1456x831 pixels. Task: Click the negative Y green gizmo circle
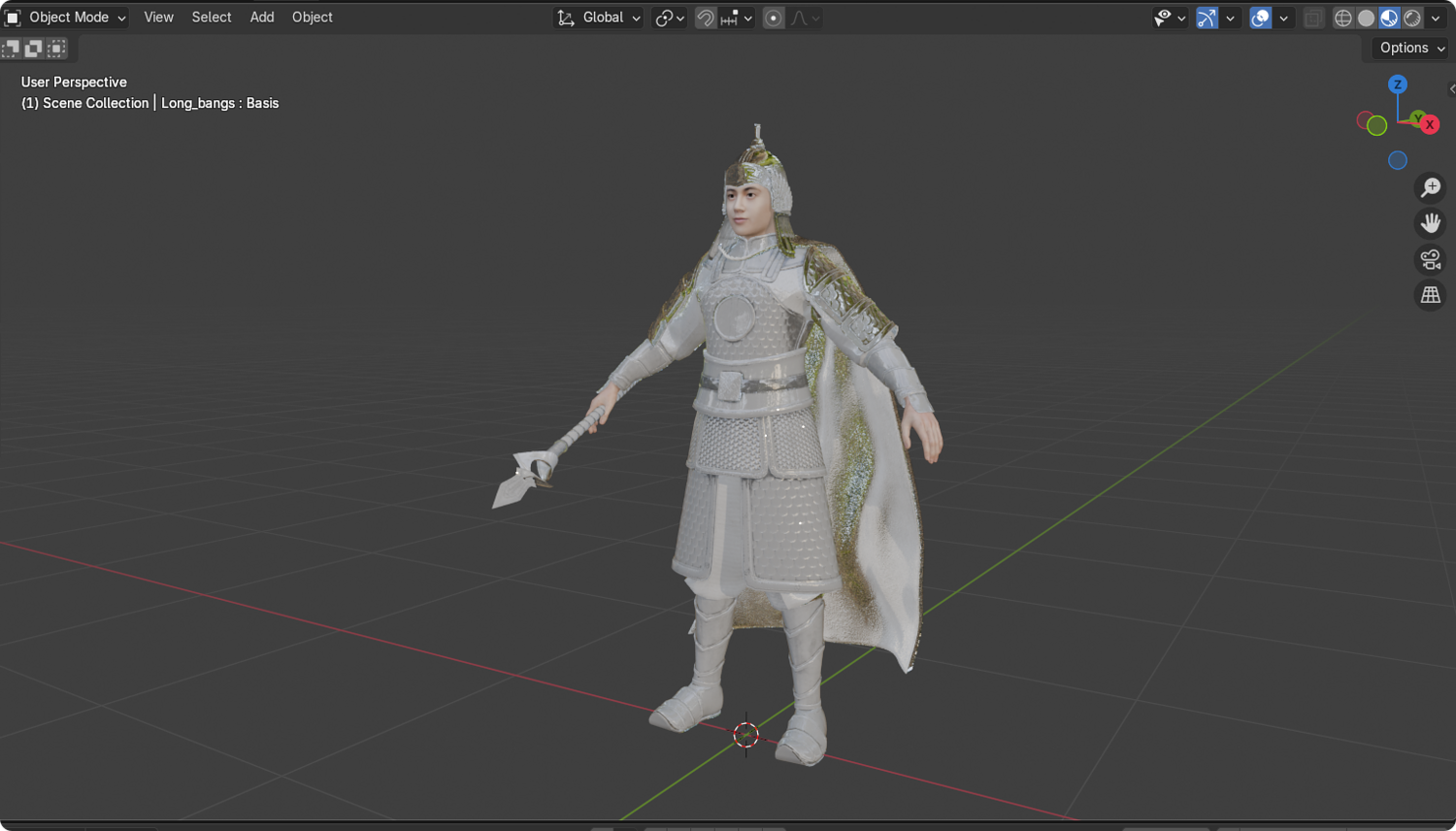tap(1376, 125)
